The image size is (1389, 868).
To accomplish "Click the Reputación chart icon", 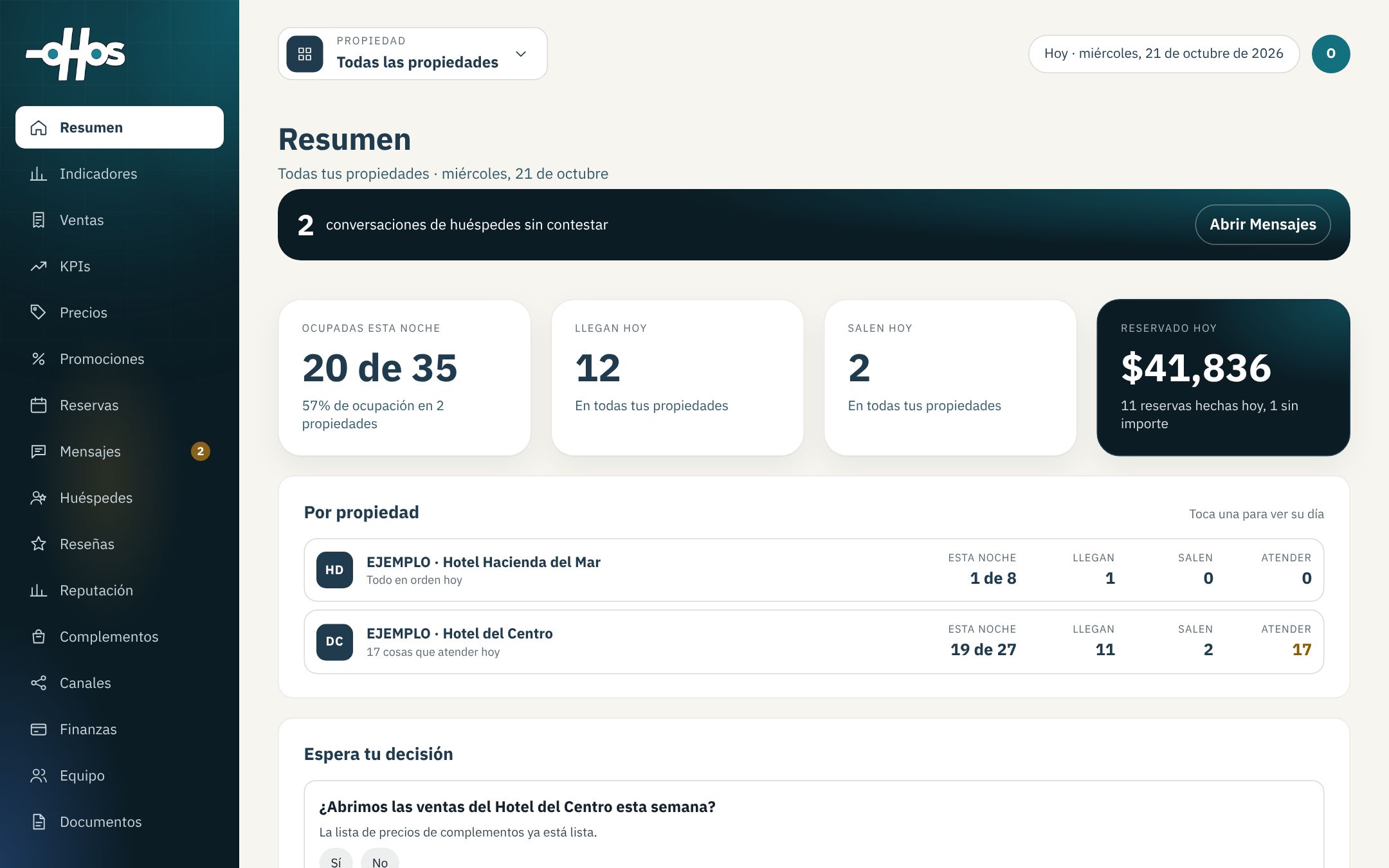I will (39, 590).
